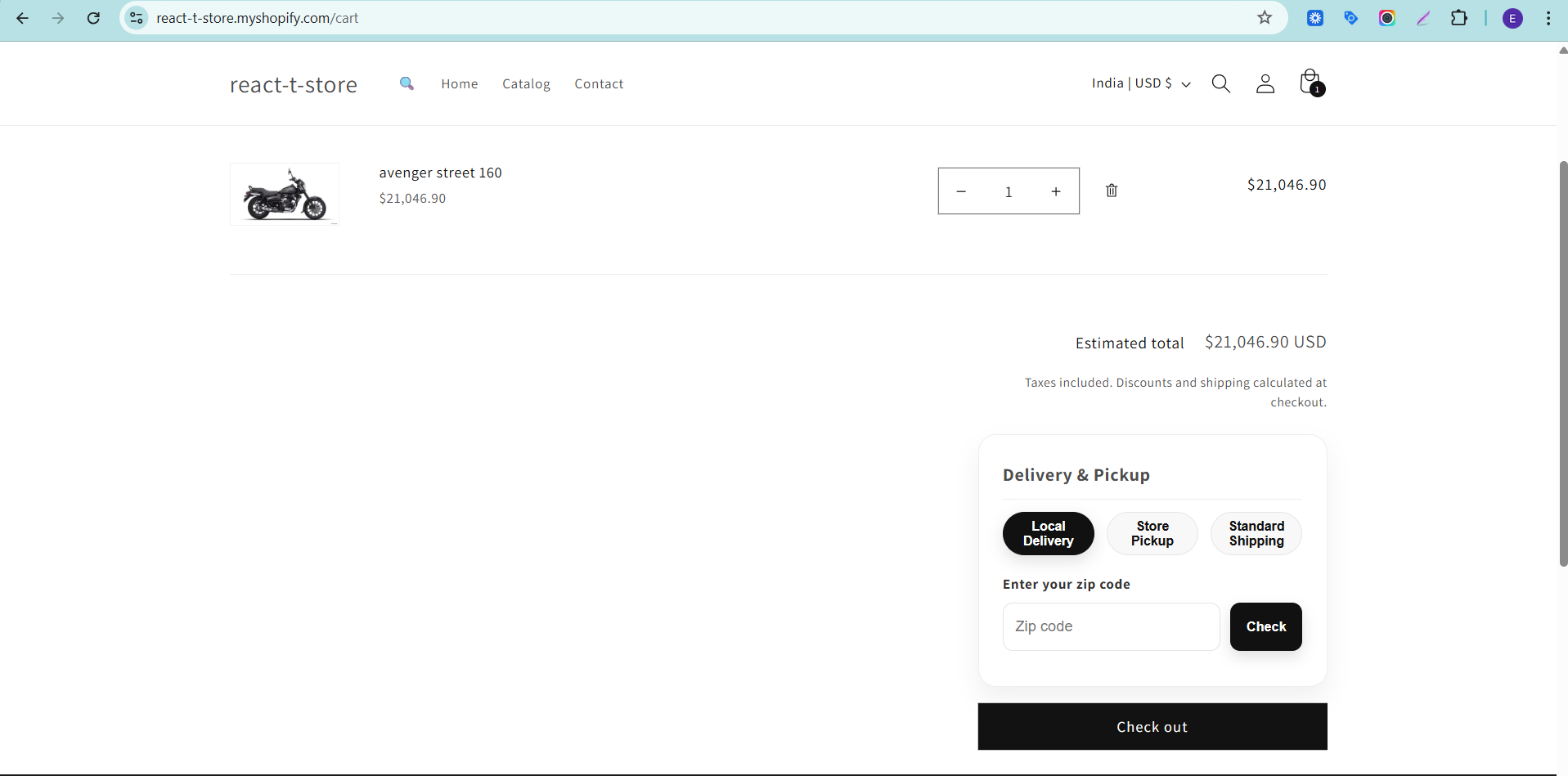The height and width of the screenshot is (776, 1568).
Task: Open the browser extensions puzzle icon
Action: (x=1458, y=18)
